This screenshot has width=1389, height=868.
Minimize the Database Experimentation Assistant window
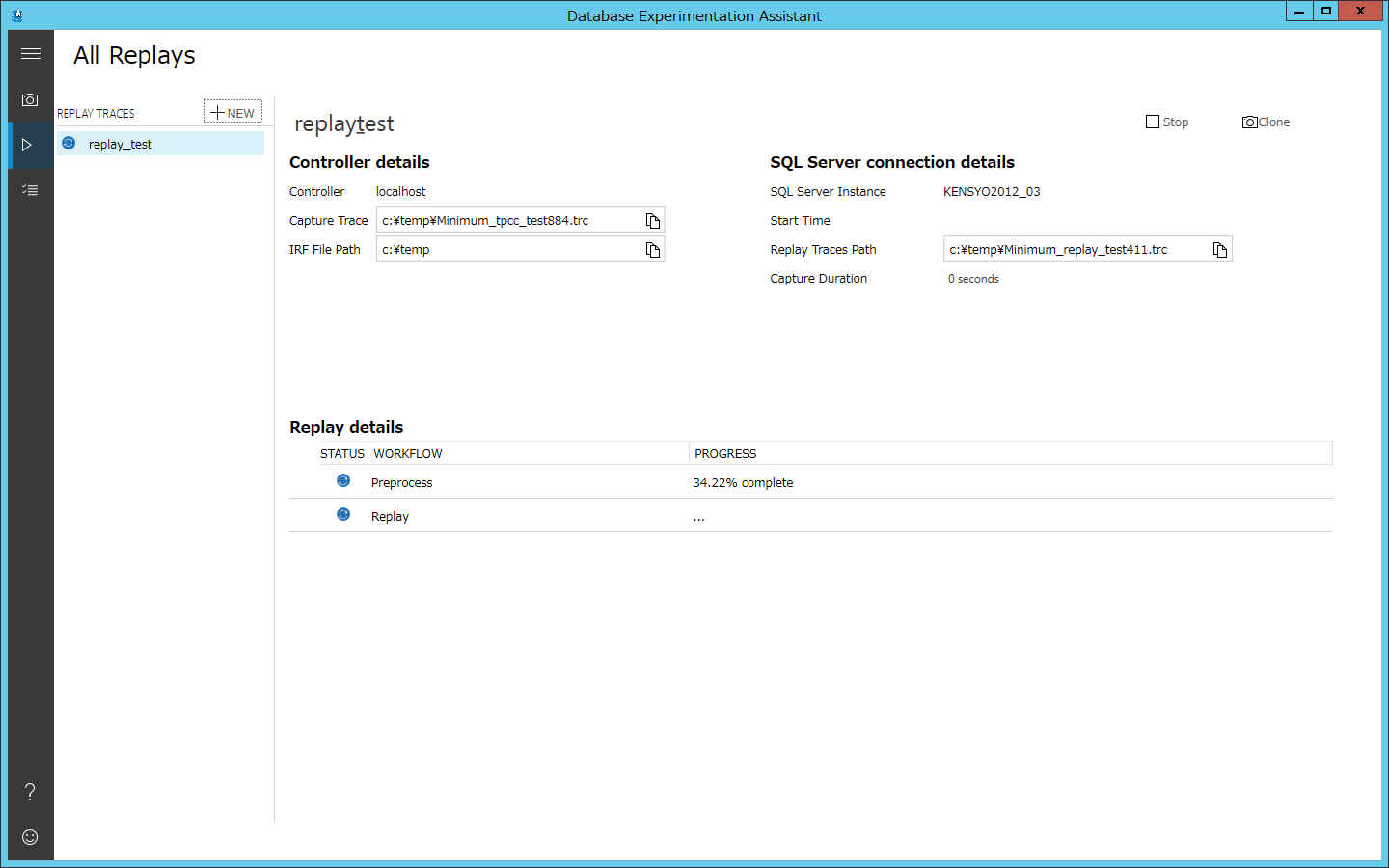tap(1299, 11)
